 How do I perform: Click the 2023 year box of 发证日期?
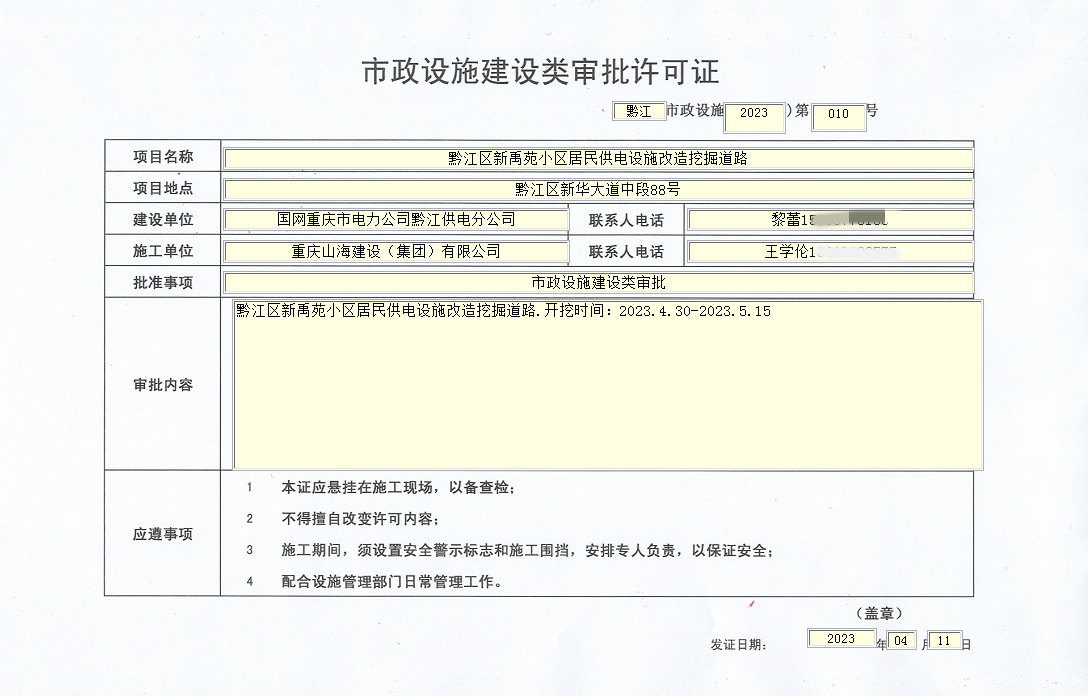841,638
